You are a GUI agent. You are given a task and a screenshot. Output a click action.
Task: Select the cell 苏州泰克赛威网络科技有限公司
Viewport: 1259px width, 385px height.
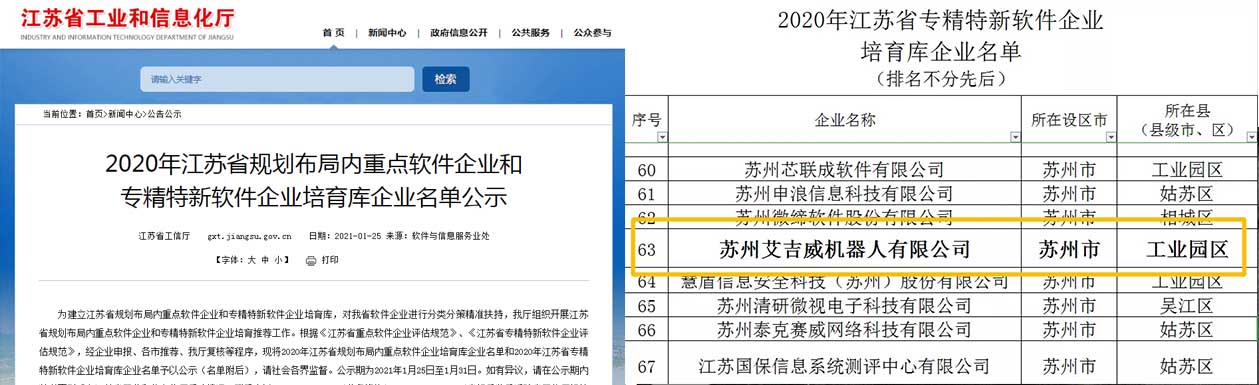coord(844,328)
